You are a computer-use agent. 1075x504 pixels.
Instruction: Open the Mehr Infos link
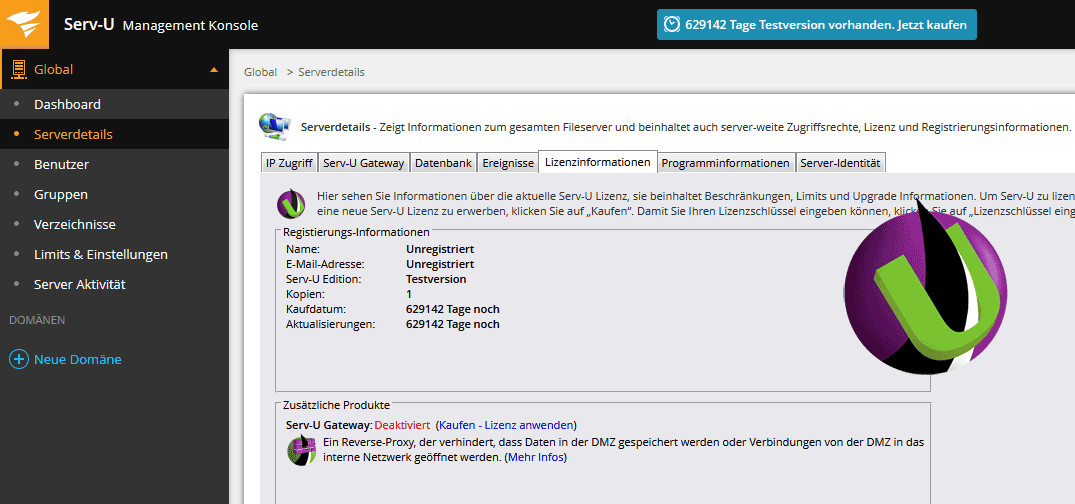click(536, 457)
